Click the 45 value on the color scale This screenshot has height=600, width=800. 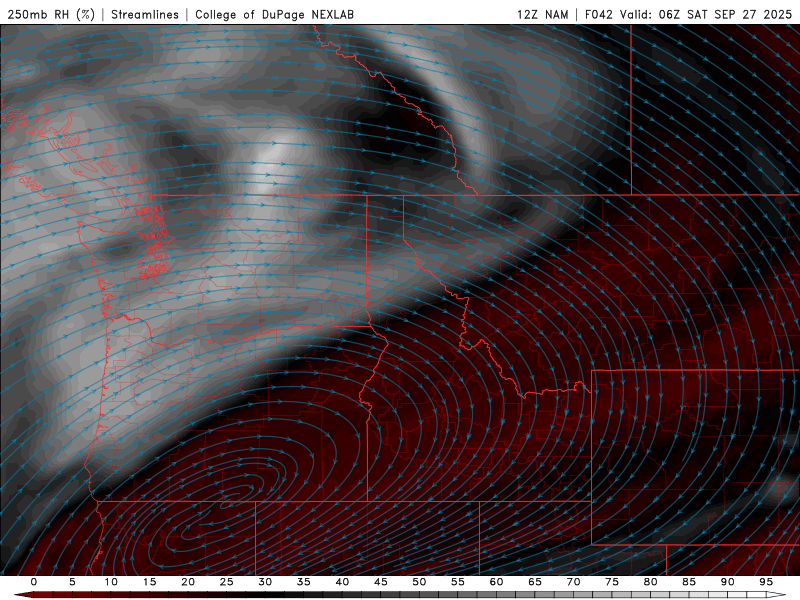pos(381,582)
